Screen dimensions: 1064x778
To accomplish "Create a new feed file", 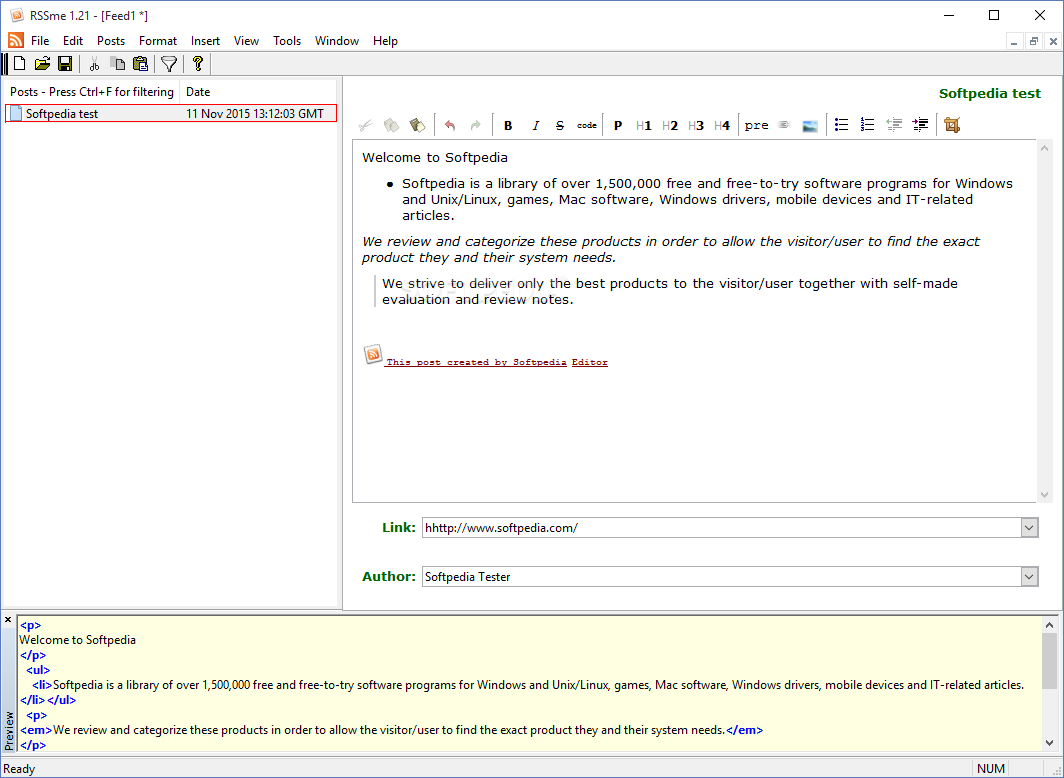I will pos(20,64).
